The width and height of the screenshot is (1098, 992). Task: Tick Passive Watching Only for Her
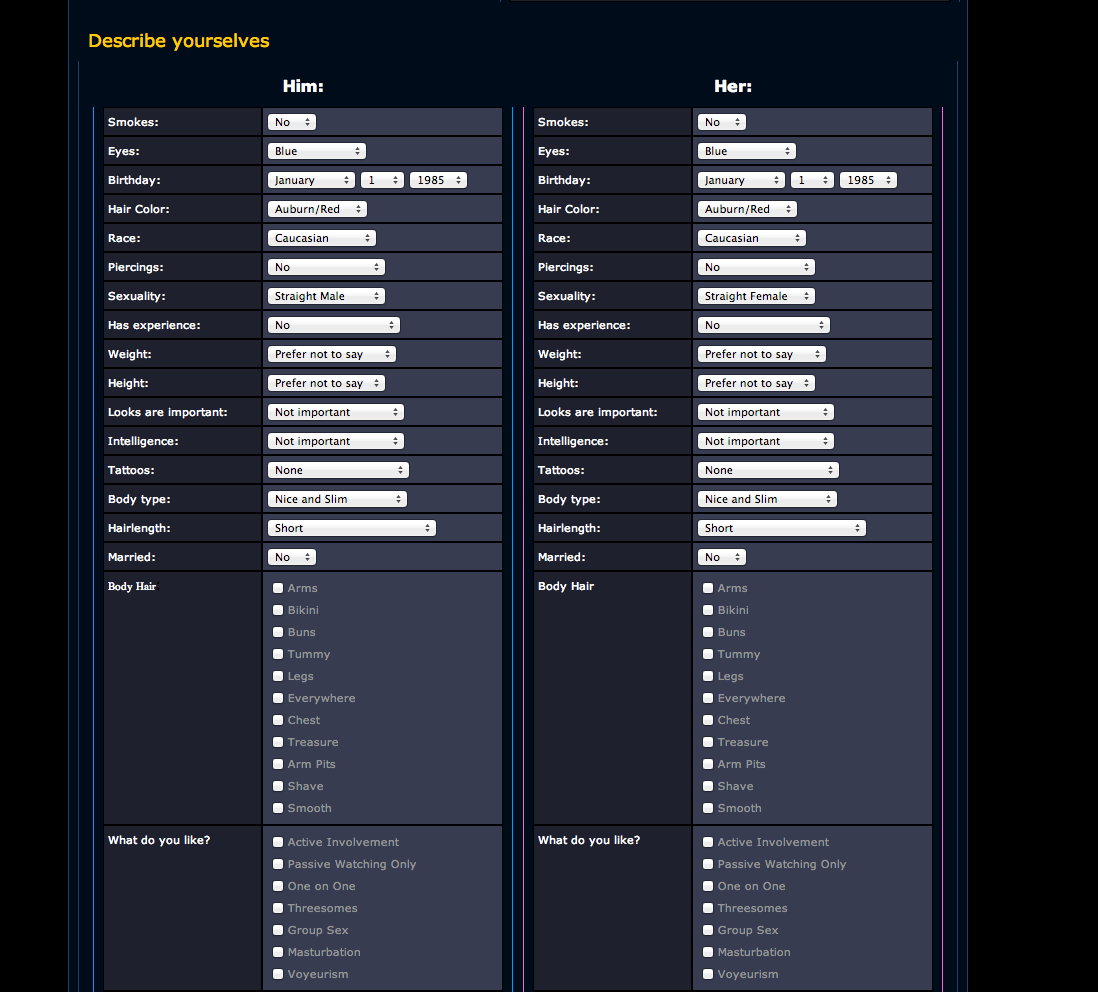pyautogui.click(x=708, y=864)
